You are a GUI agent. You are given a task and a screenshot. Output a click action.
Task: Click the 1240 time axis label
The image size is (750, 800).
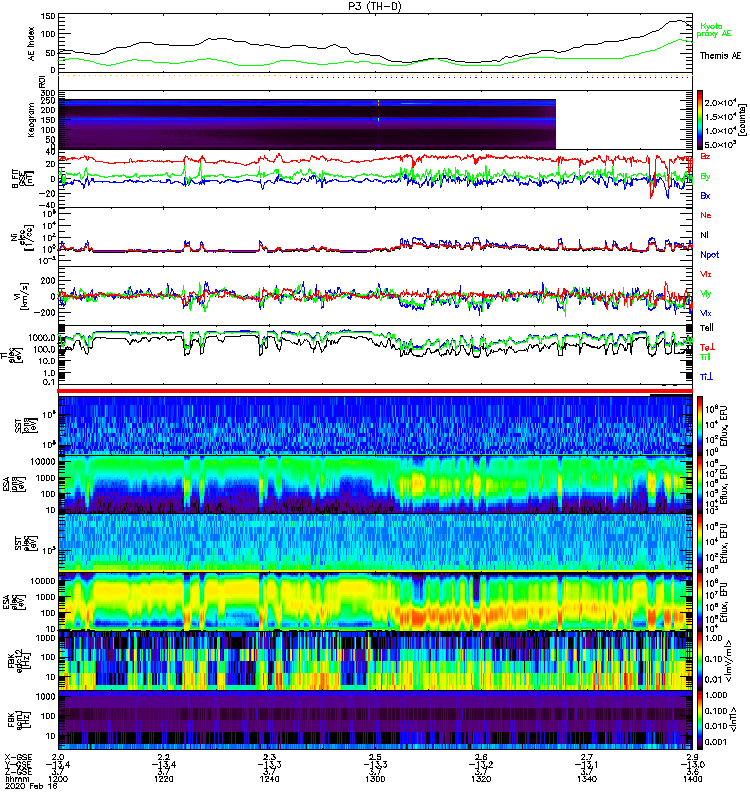pyautogui.click(x=269, y=779)
